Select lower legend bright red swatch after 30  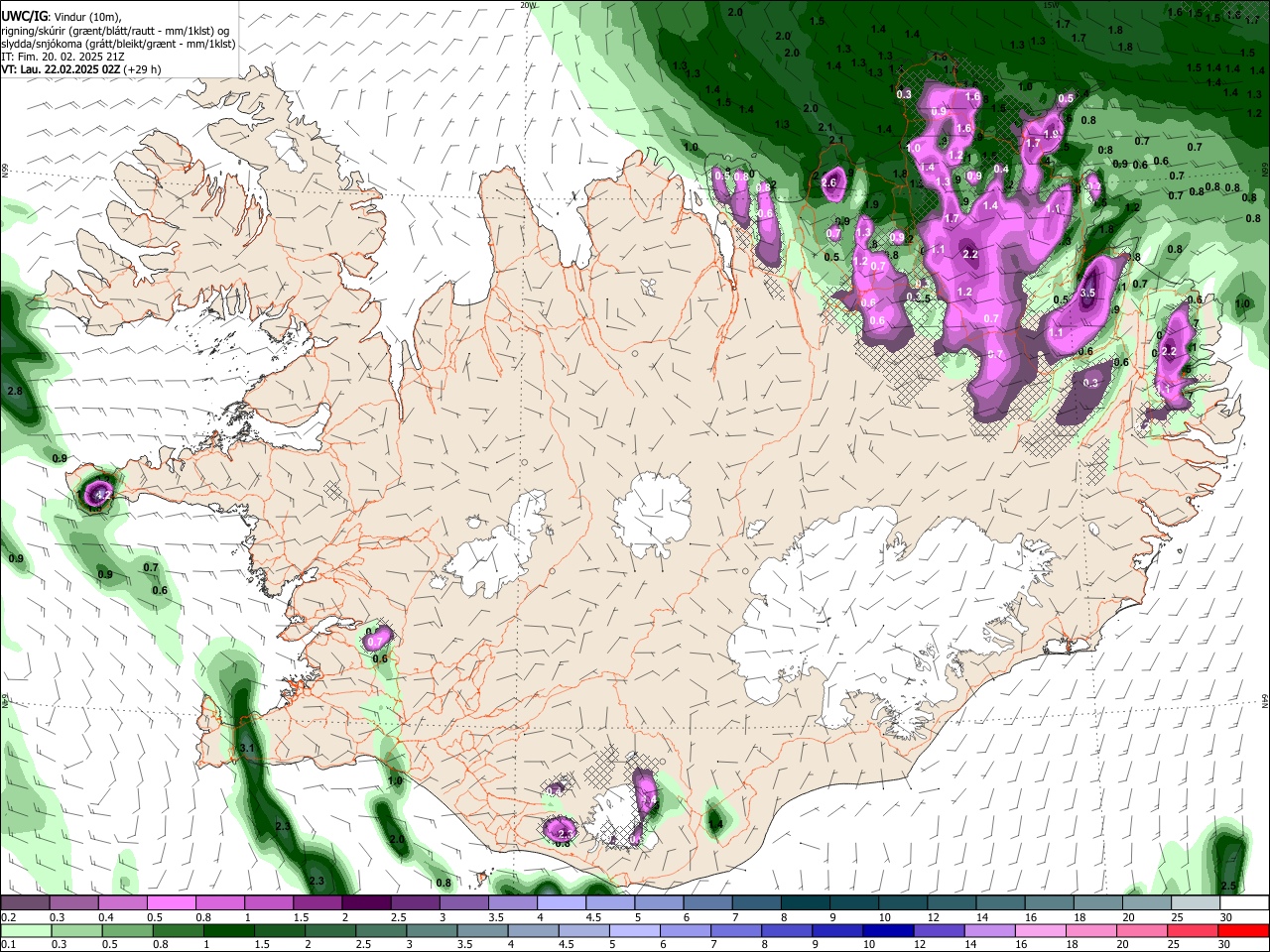point(1243,930)
